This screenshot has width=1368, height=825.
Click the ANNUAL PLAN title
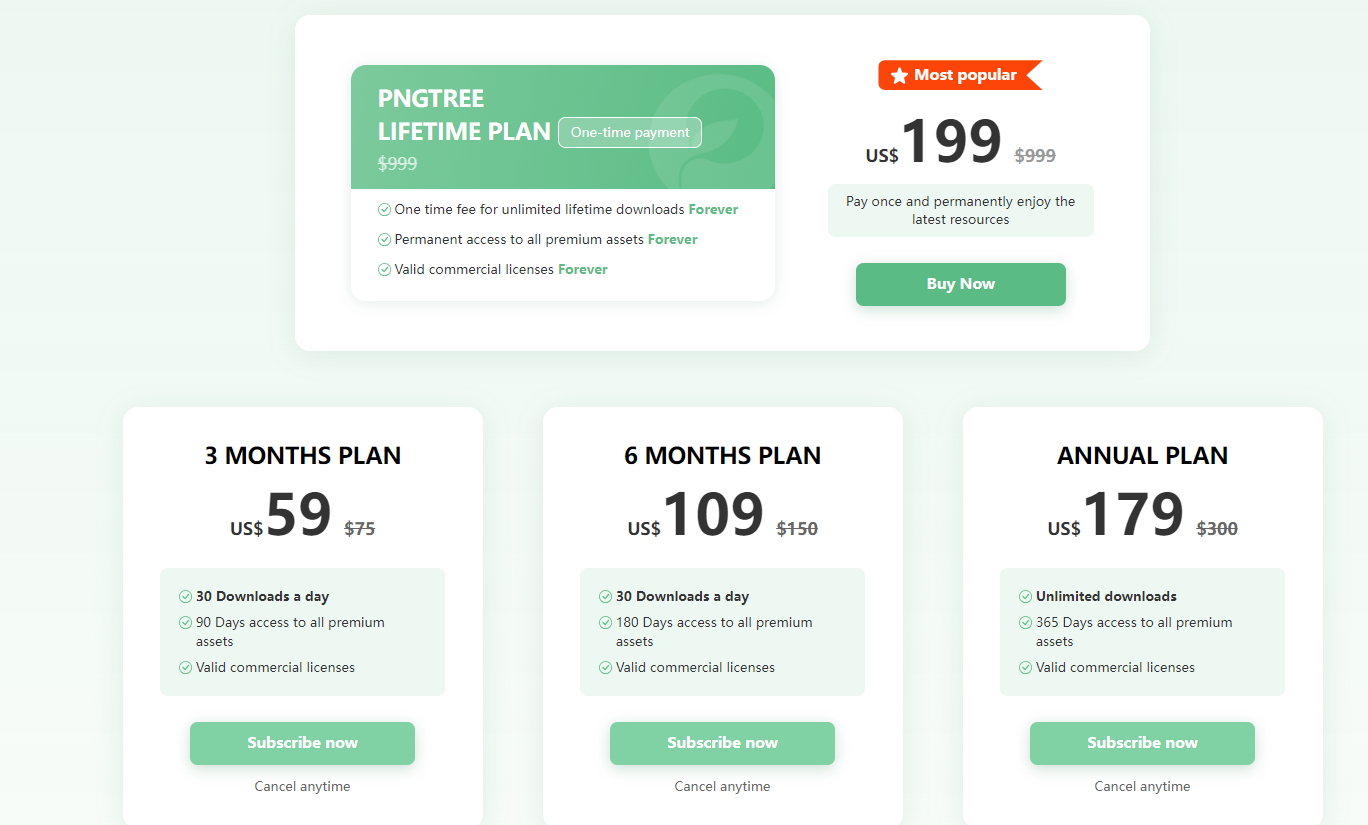[1142, 456]
